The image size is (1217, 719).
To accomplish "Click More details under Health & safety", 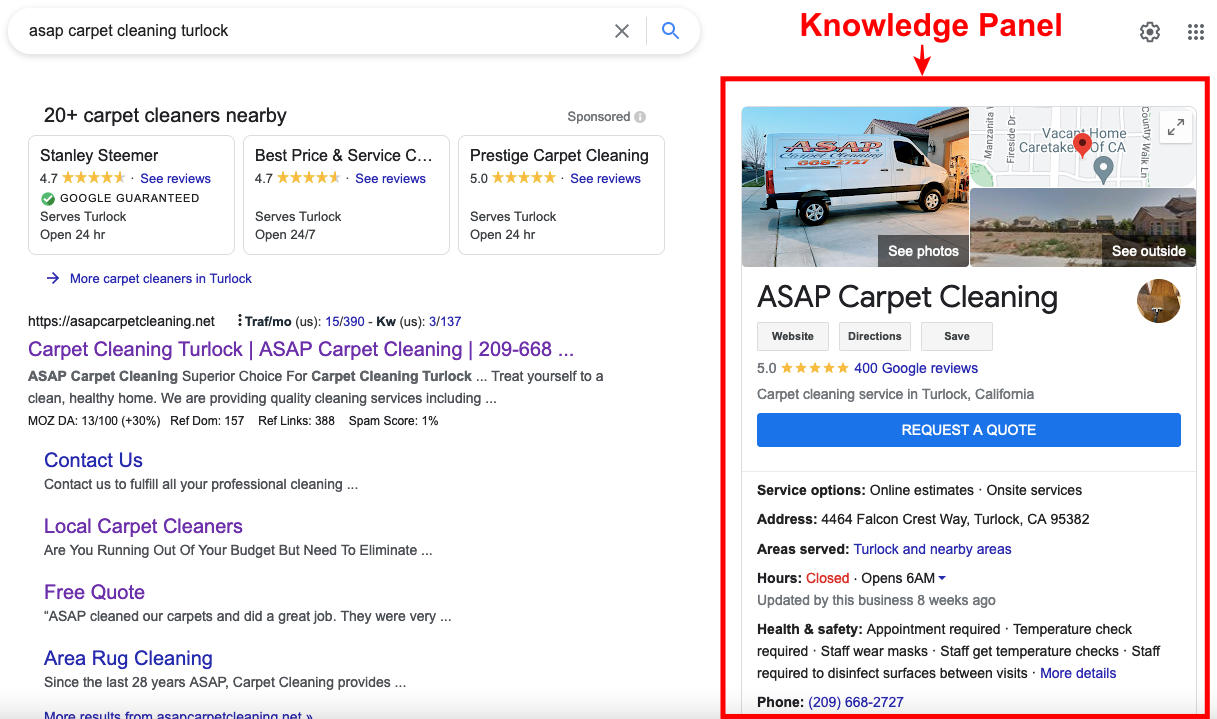I will click(1078, 673).
